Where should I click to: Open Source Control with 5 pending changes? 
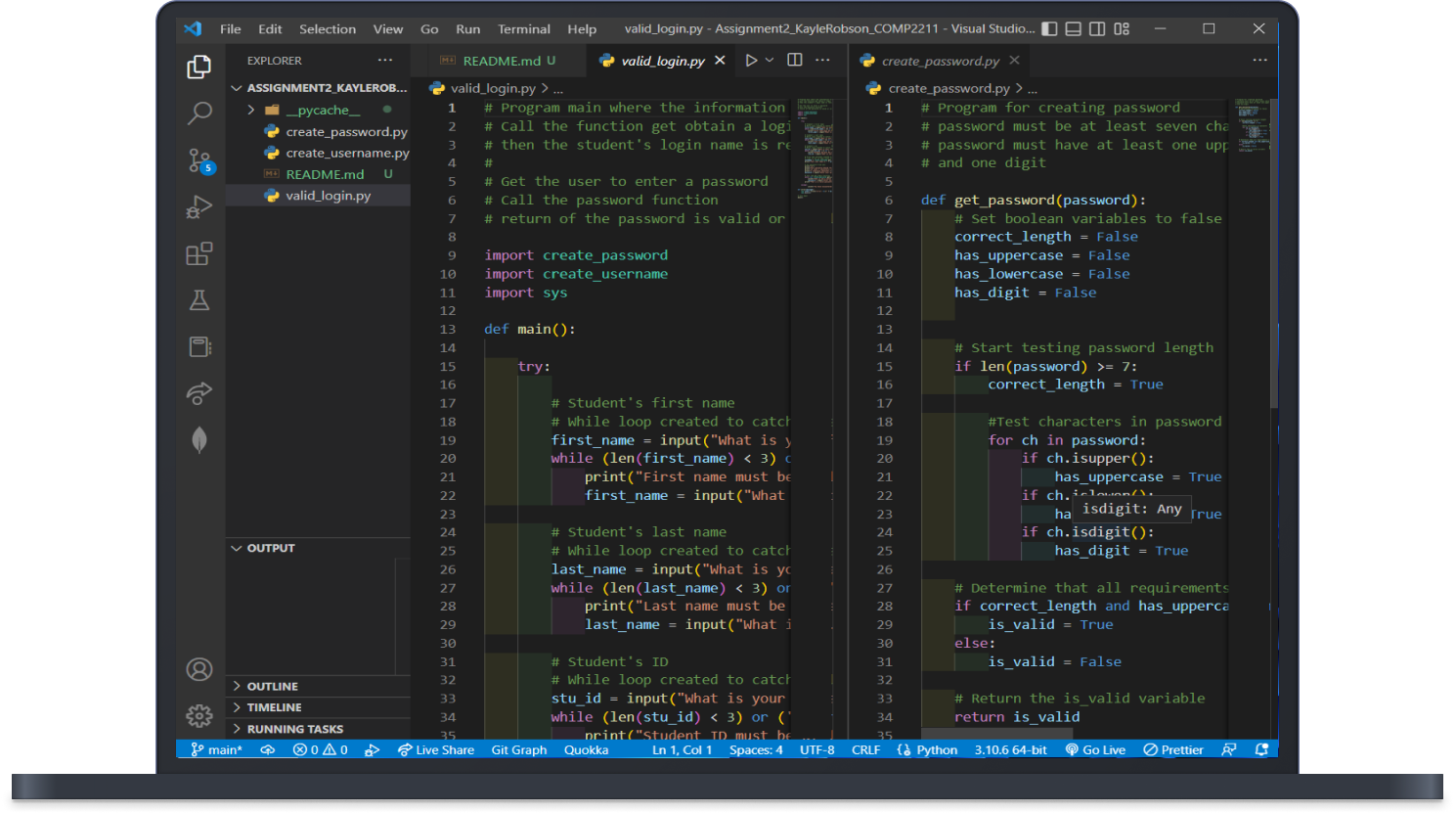(199, 160)
